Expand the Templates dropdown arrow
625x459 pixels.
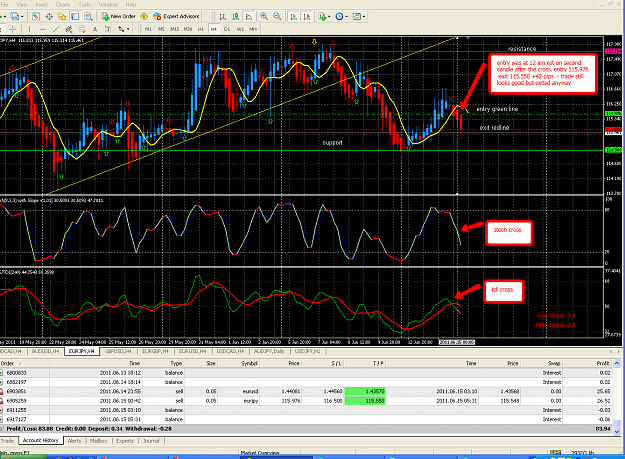coord(364,16)
